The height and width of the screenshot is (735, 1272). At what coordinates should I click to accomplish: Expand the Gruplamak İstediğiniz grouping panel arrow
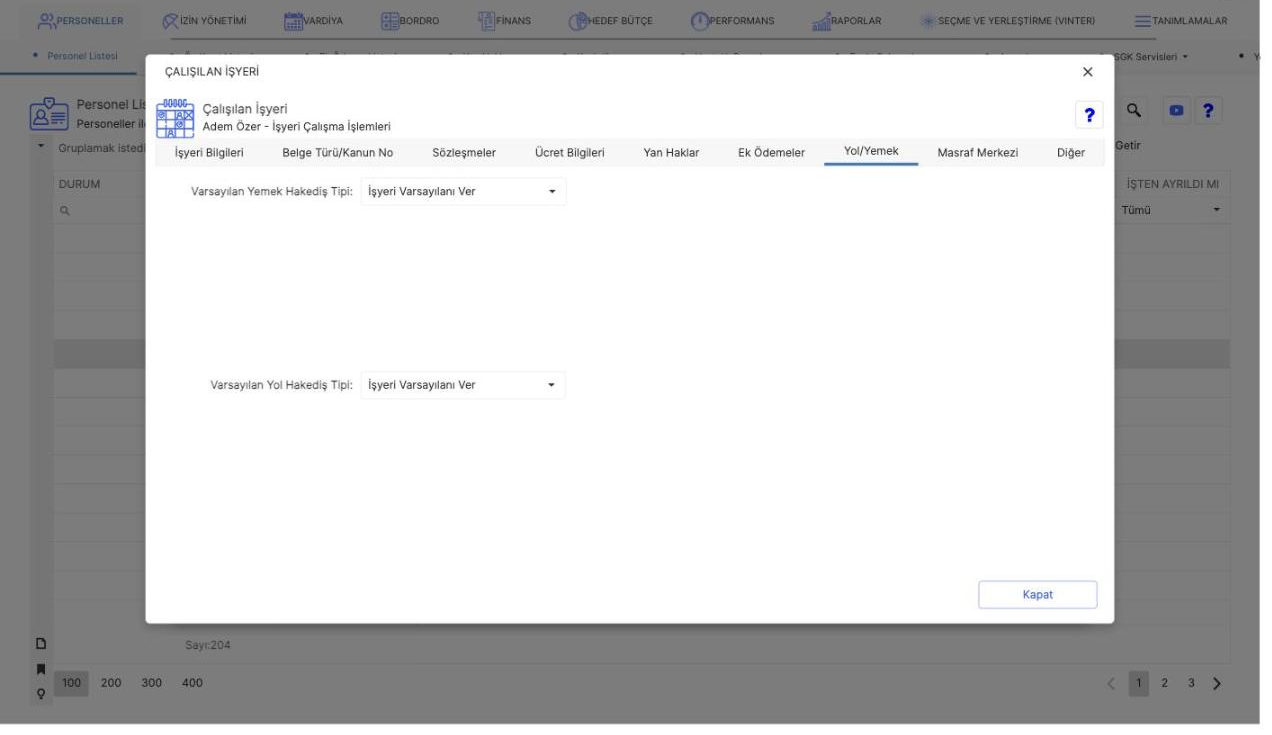coord(42,147)
